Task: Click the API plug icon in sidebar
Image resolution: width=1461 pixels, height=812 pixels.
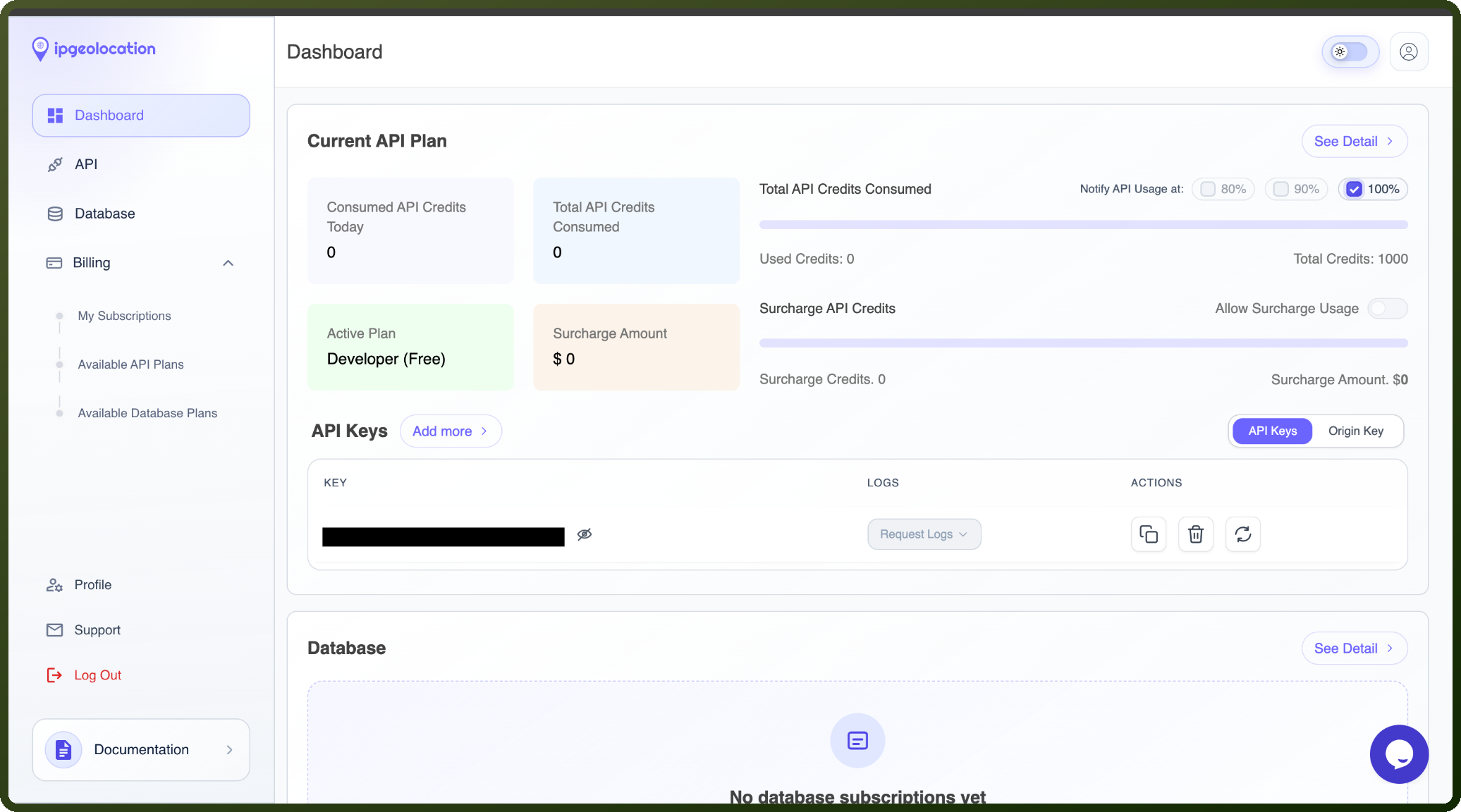Action: (55, 164)
